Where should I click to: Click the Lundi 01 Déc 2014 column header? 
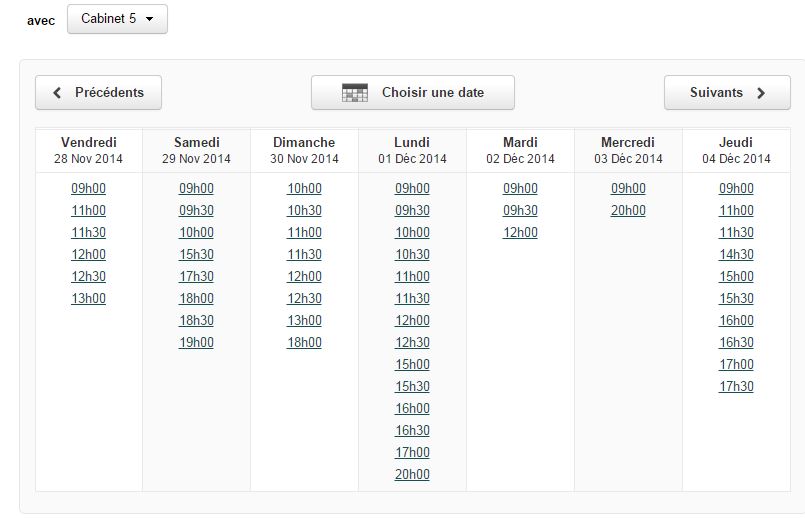pos(412,150)
